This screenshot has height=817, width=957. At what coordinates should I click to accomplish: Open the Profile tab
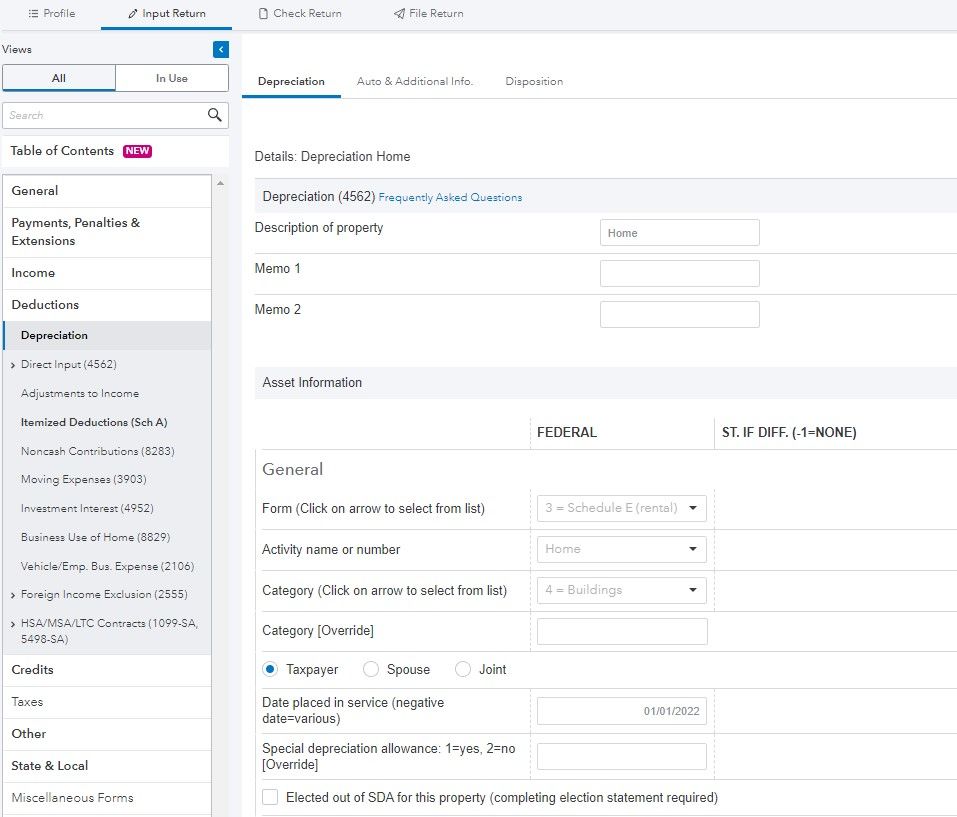point(51,14)
